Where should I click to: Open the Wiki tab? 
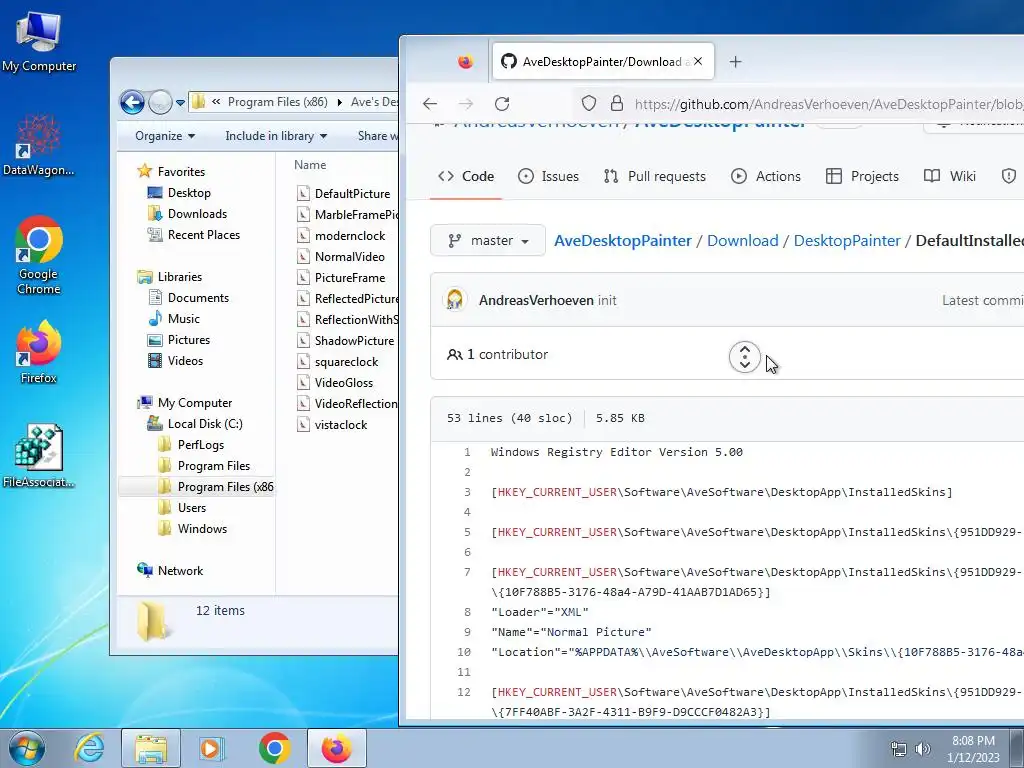click(x=950, y=176)
